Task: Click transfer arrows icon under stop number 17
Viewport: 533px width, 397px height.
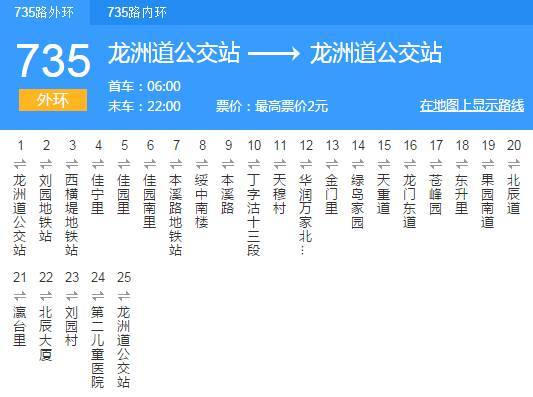Action: point(436,164)
